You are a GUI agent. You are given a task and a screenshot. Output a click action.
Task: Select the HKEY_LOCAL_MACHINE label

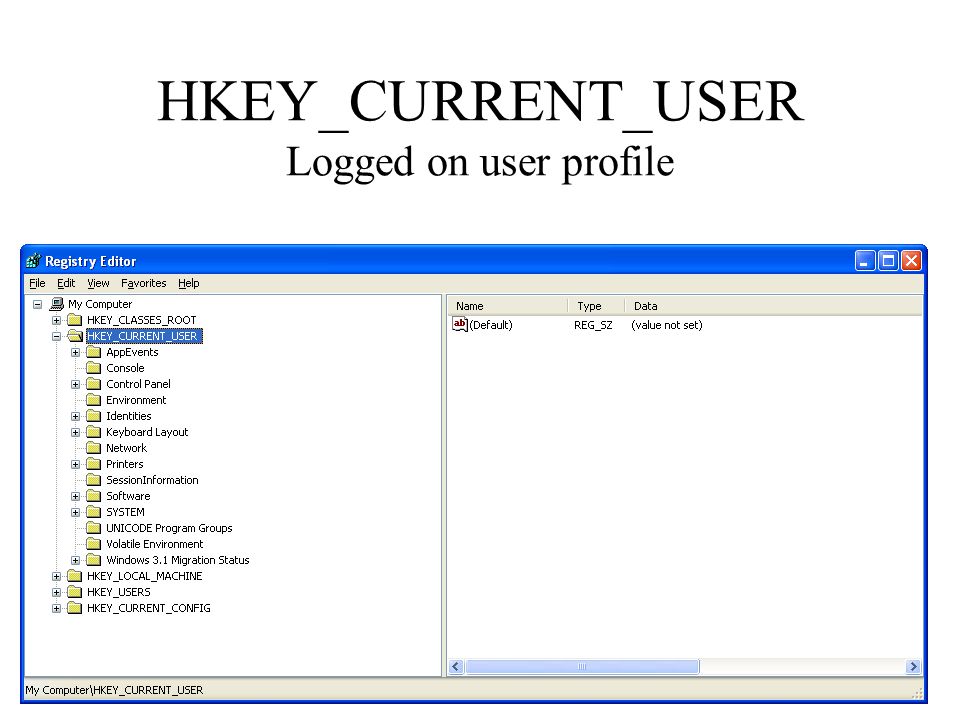coord(144,576)
